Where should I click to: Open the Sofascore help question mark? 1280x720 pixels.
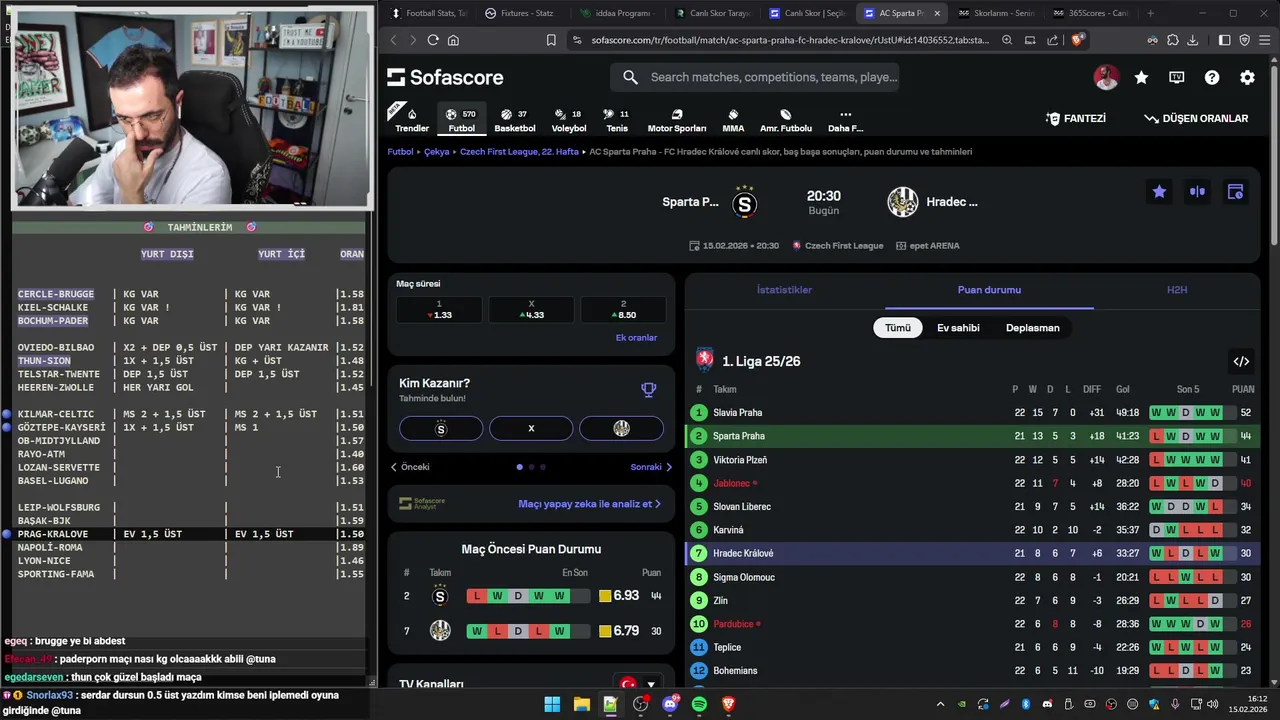(x=1212, y=77)
